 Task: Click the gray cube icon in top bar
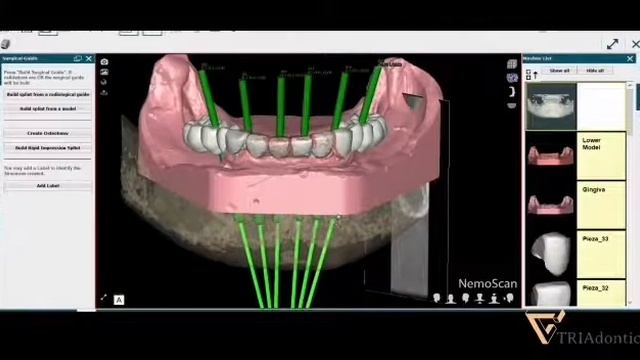coord(5,44)
